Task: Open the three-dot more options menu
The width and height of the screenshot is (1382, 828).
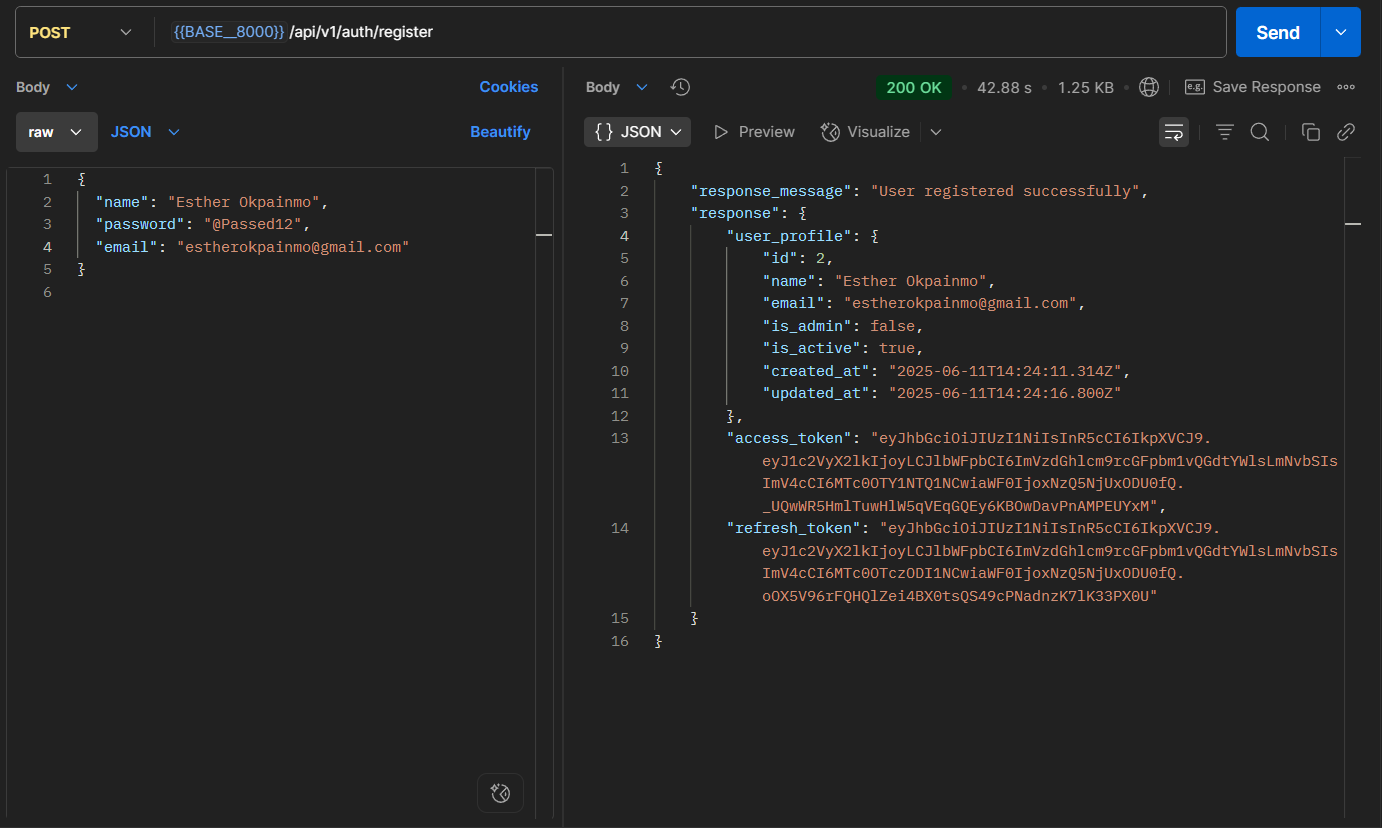Action: click(1346, 87)
